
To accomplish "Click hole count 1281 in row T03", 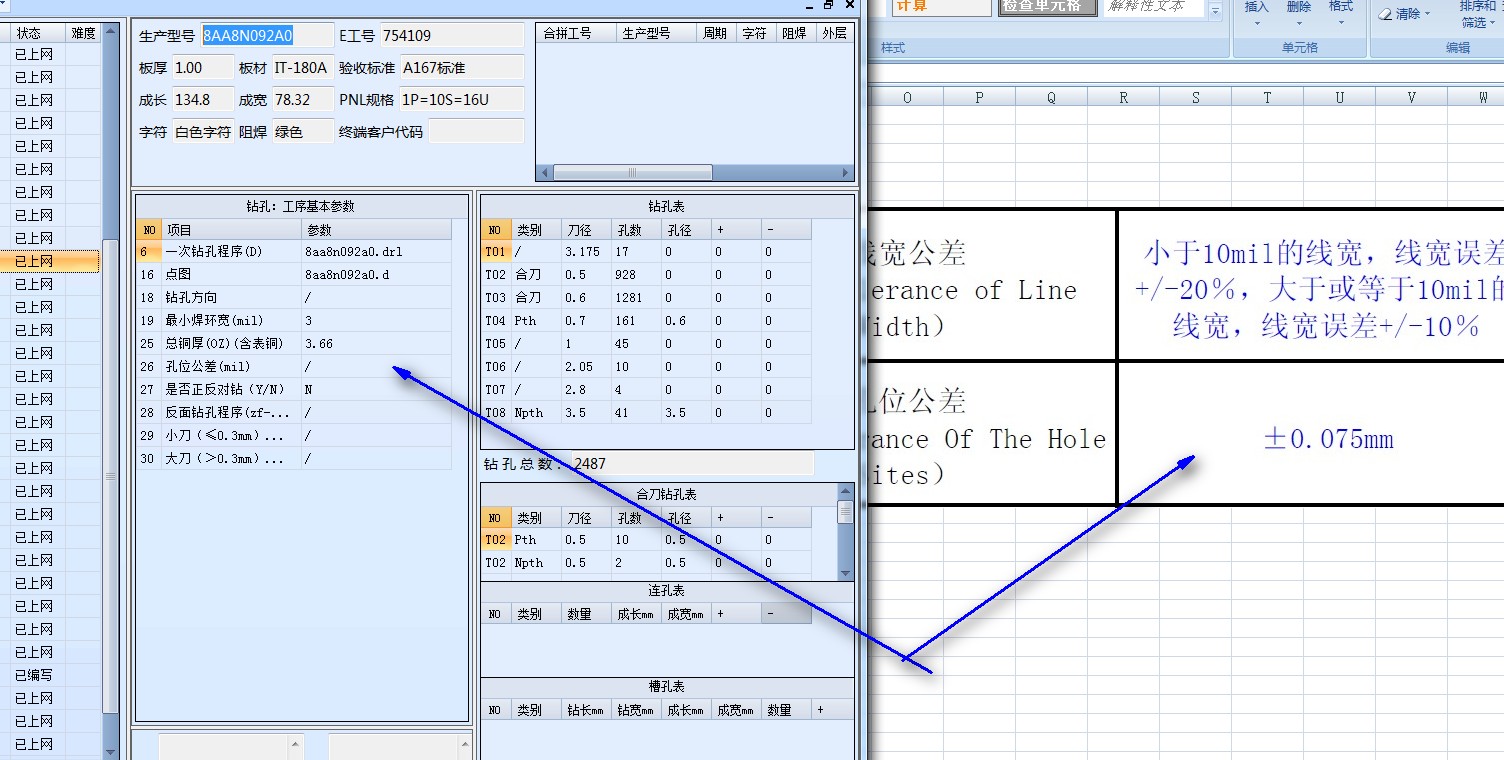I will [636, 297].
